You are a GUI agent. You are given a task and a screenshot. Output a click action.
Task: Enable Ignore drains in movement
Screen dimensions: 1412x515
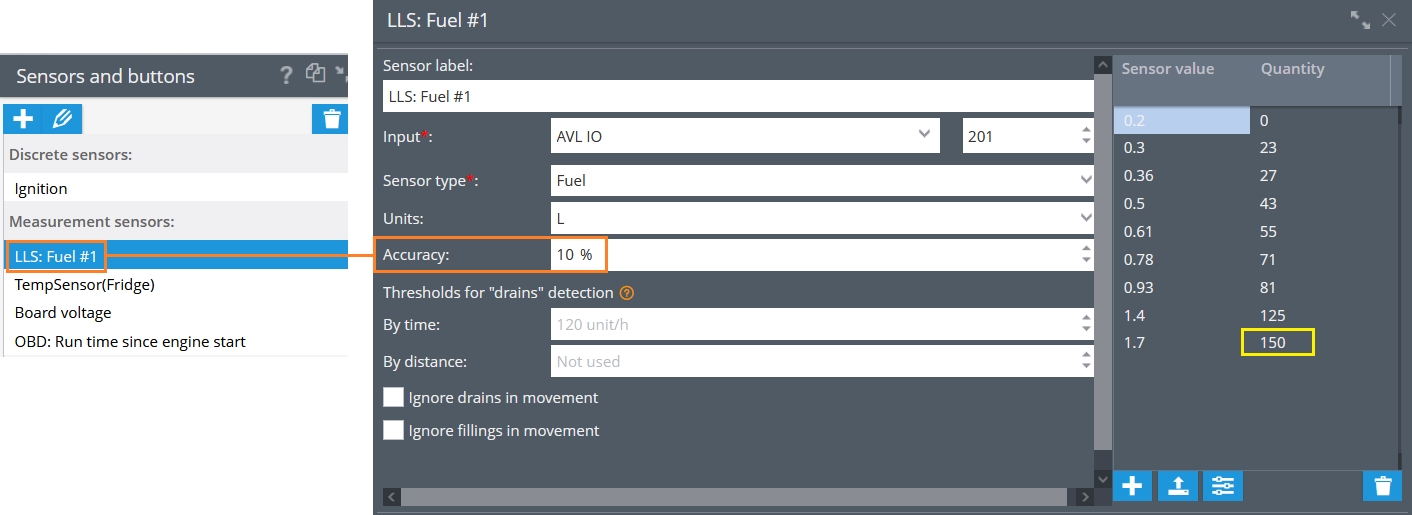tap(394, 397)
